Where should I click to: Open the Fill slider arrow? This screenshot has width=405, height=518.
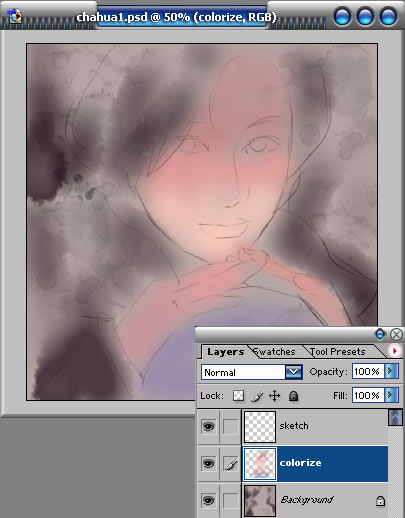[x=391, y=395]
